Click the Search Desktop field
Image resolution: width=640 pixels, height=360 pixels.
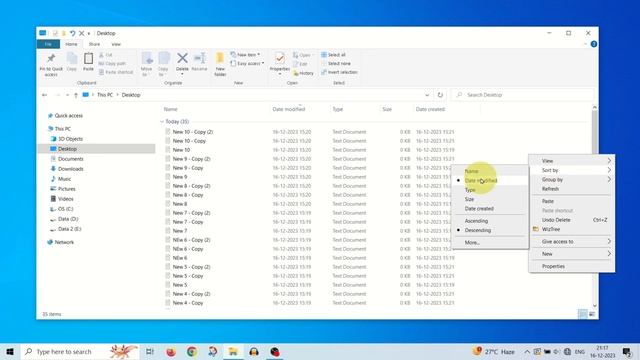522,95
